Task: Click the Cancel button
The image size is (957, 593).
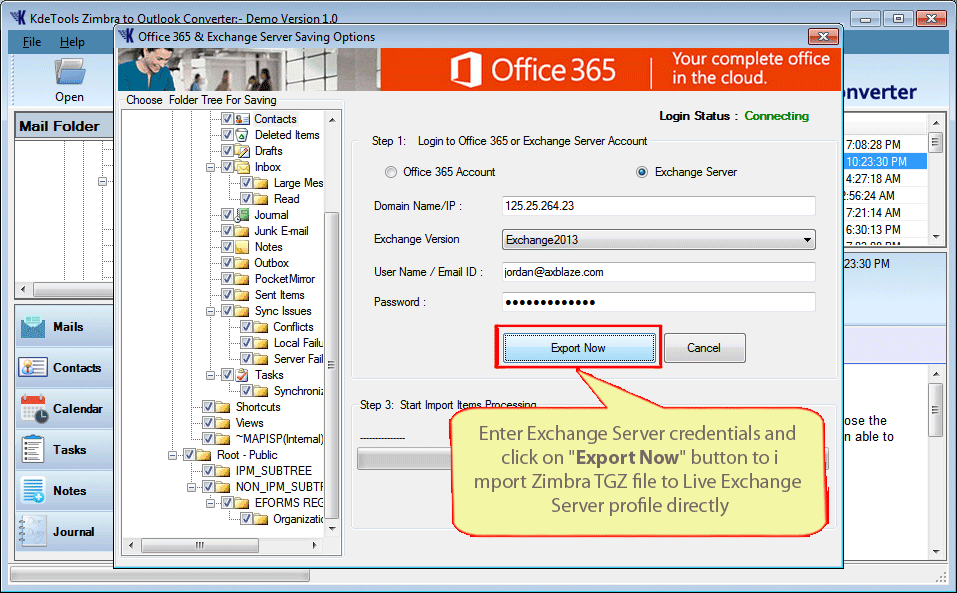Action: click(704, 348)
